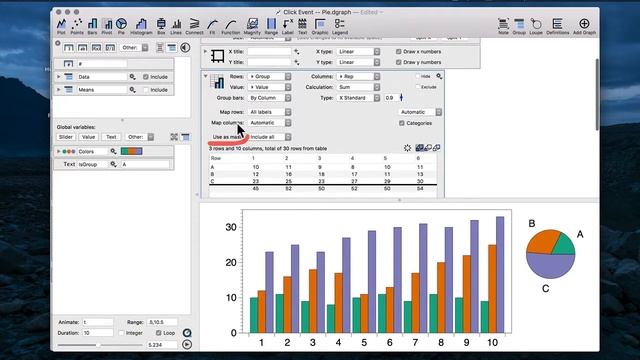Open the Rows dropdown showing Group
The width and height of the screenshot is (640, 360).
click(x=269, y=76)
